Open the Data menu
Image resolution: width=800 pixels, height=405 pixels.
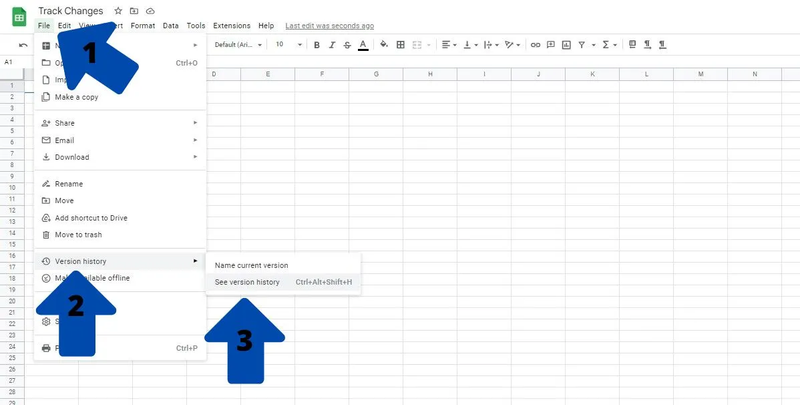point(171,26)
